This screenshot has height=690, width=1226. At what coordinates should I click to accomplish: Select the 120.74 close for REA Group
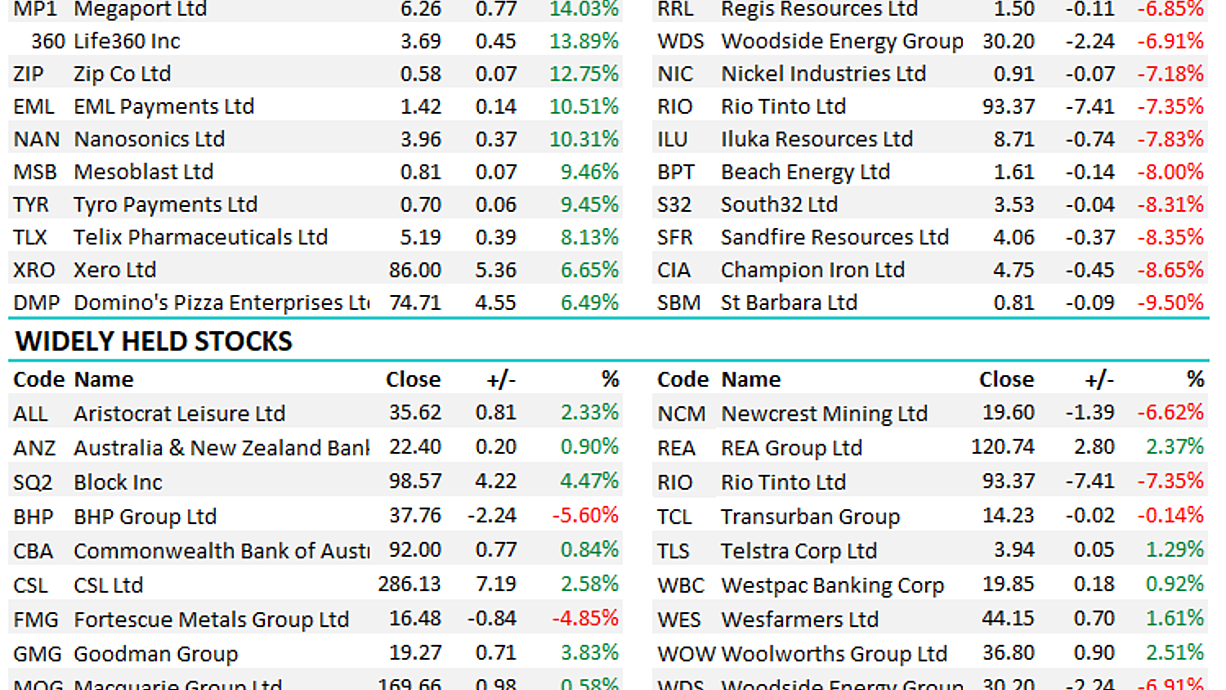point(1003,448)
